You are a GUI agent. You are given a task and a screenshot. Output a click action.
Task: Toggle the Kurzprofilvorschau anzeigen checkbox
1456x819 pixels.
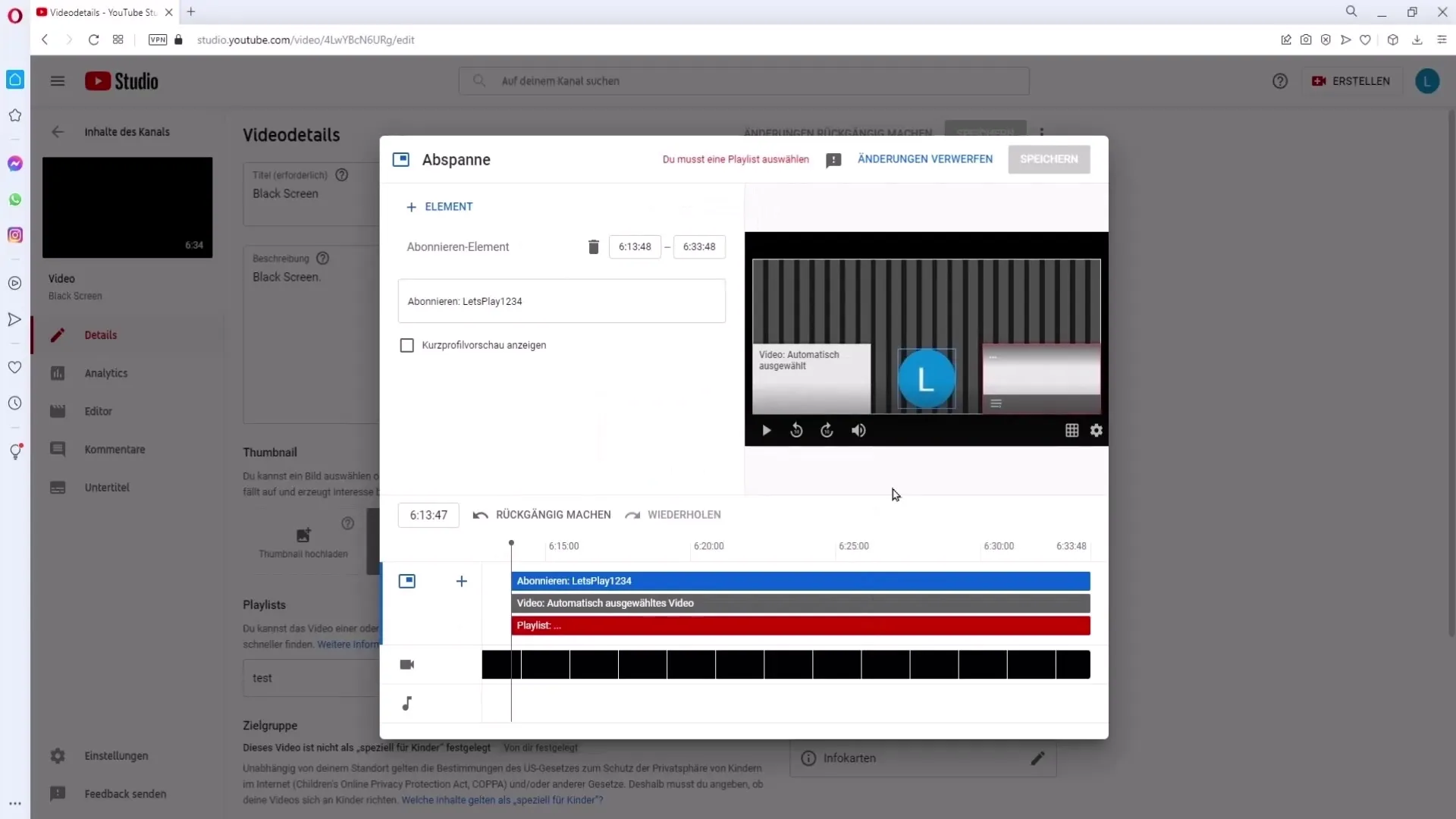click(x=407, y=345)
